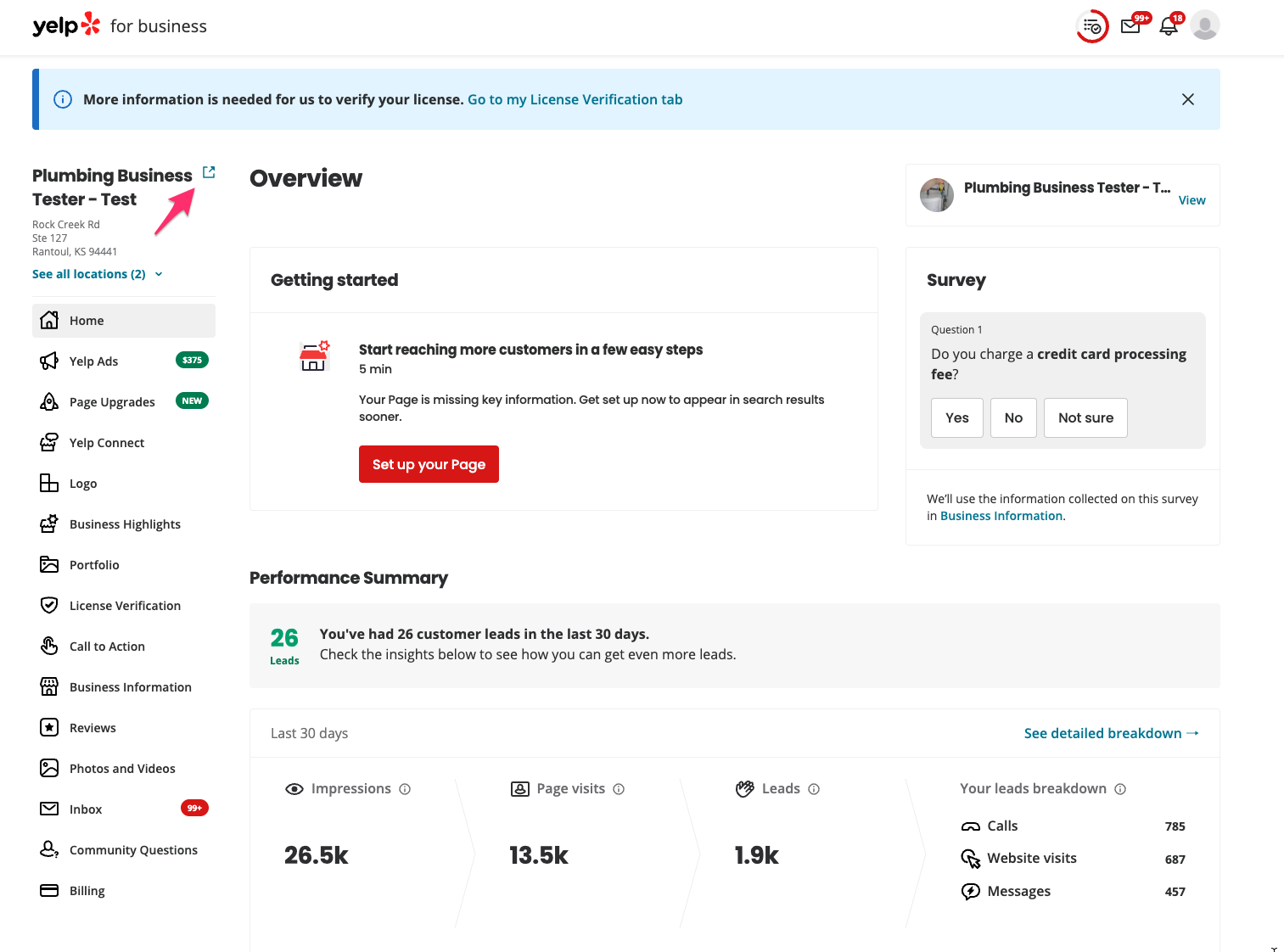
Task: Answer No to the survey question
Action: tap(1013, 418)
